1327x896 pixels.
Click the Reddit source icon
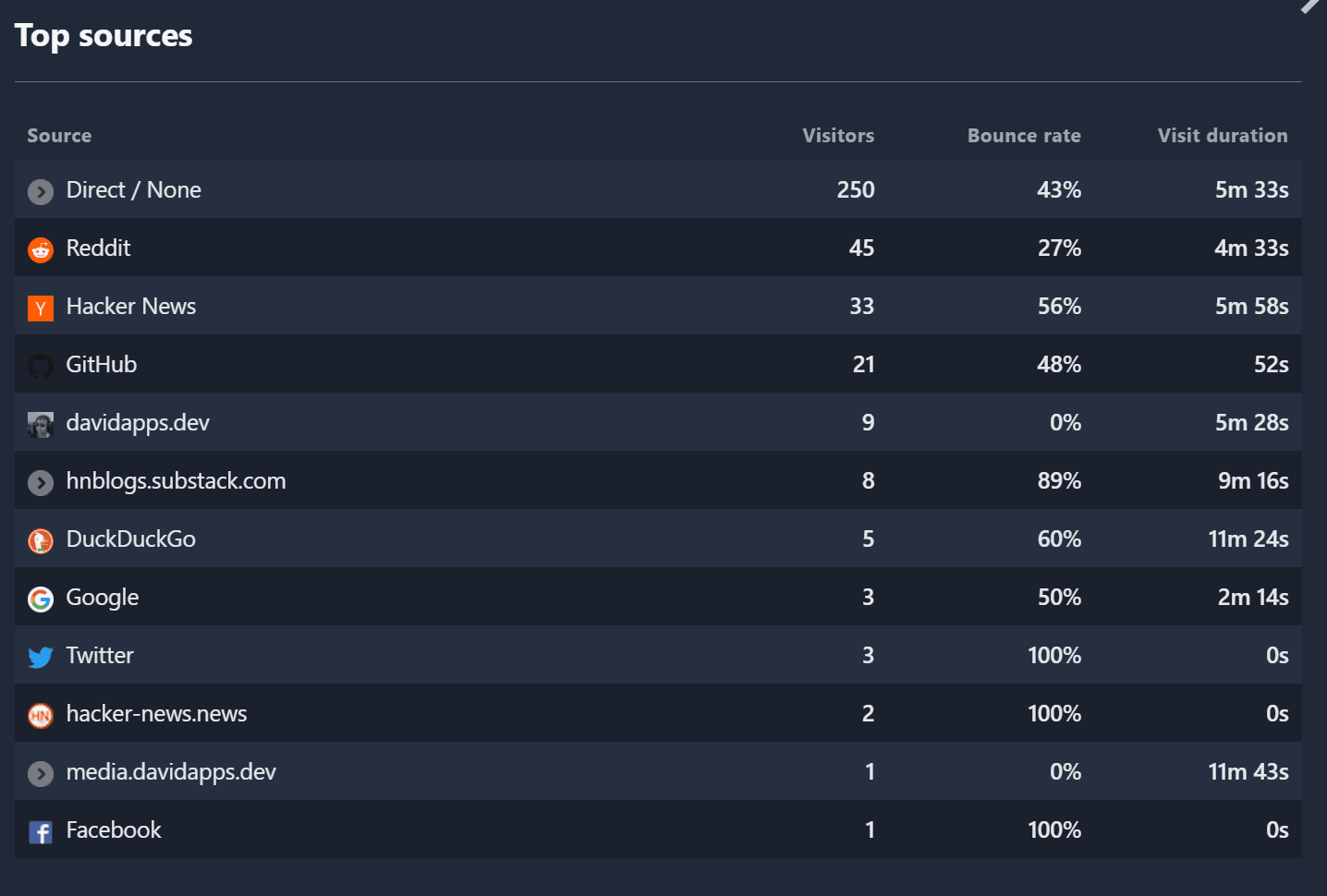[41, 249]
